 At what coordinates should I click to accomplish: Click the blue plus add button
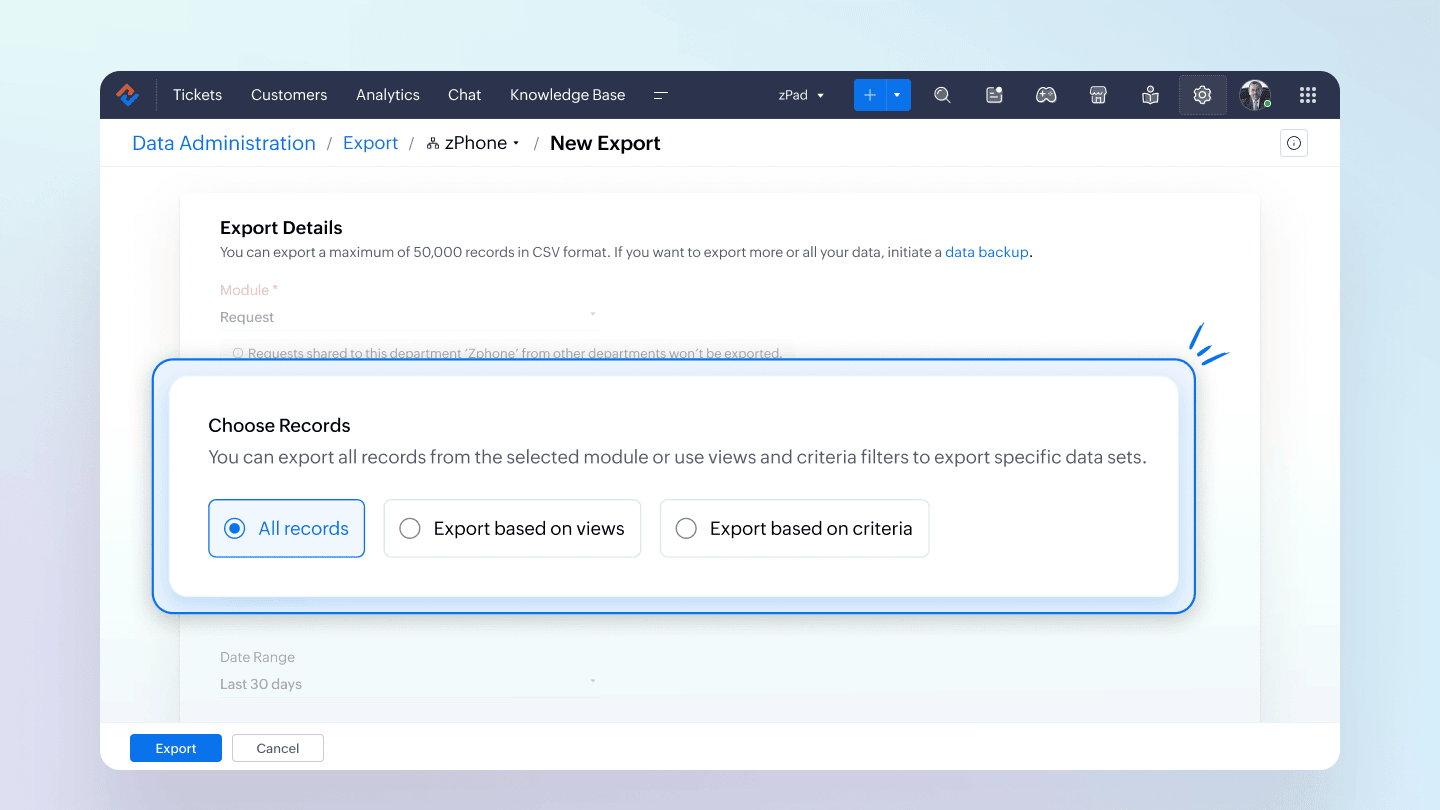tap(870, 95)
